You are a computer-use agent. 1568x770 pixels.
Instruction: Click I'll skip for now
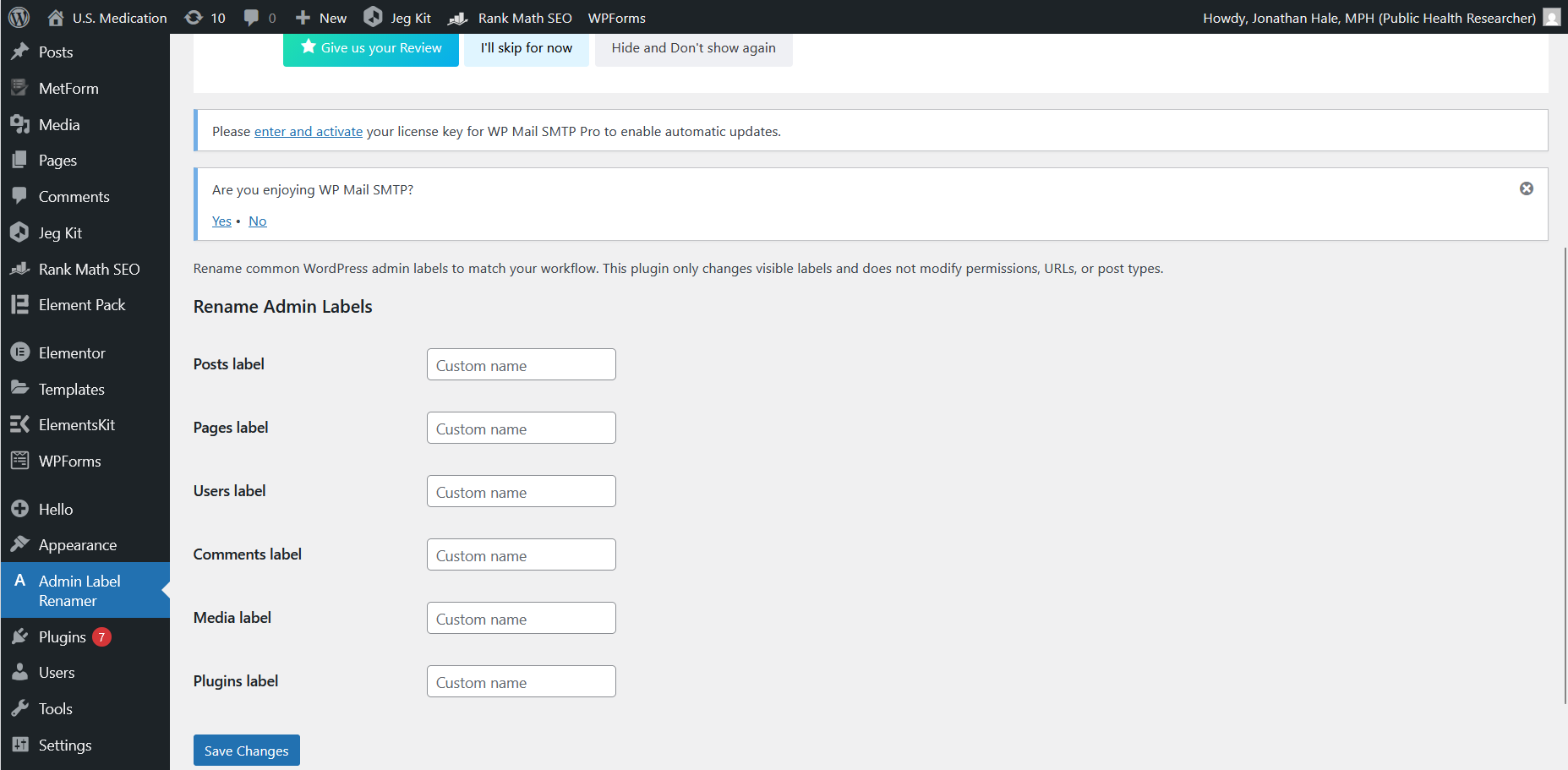(x=526, y=48)
